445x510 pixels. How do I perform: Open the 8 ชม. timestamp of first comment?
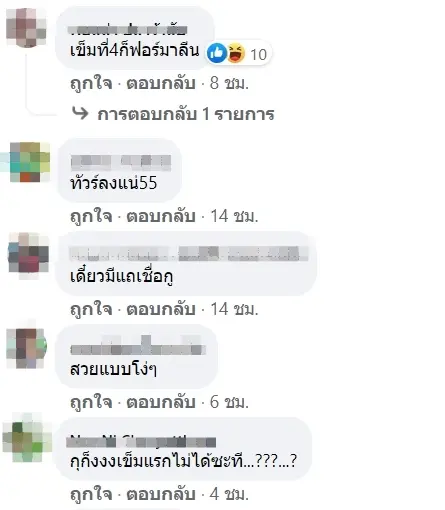229,83
